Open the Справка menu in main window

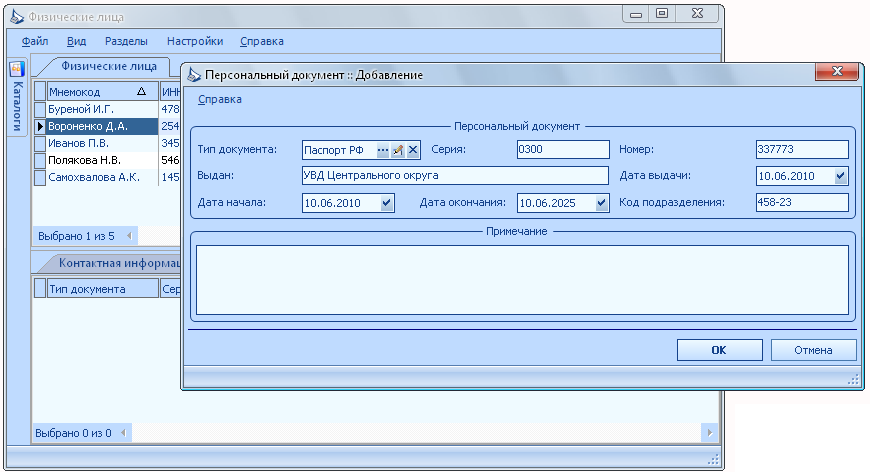pyautogui.click(x=262, y=41)
